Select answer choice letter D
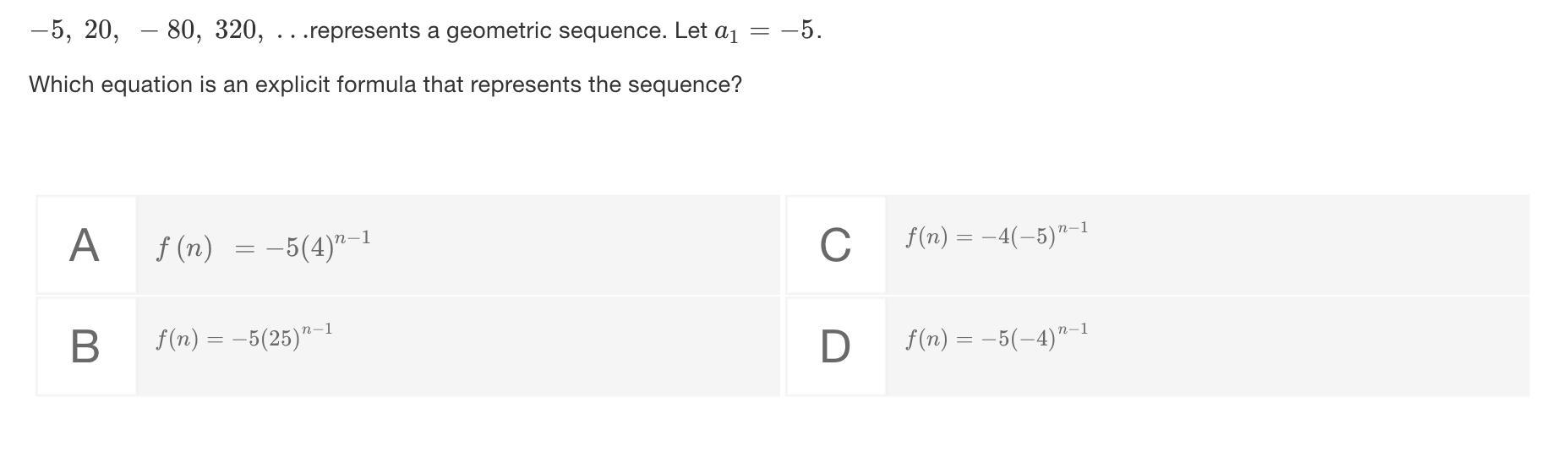This screenshot has width=1568, height=457. [x=835, y=346]
